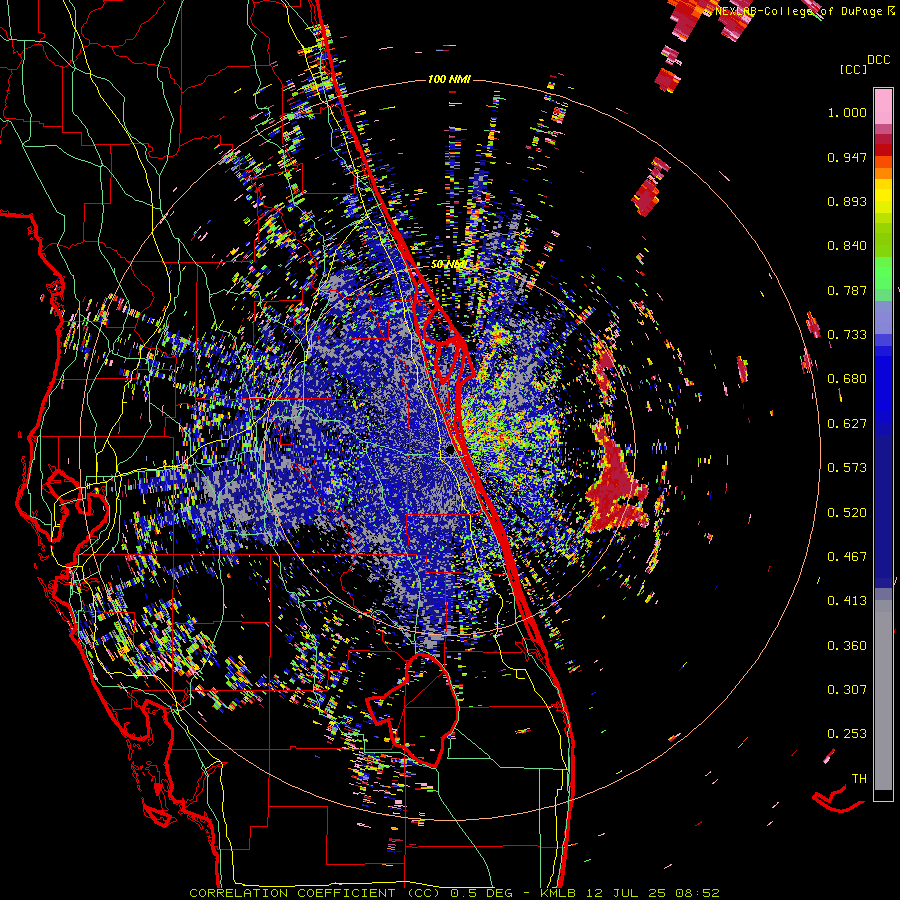Click the DCC label above the color bar

pyautogui.click(x=878, y=59)
